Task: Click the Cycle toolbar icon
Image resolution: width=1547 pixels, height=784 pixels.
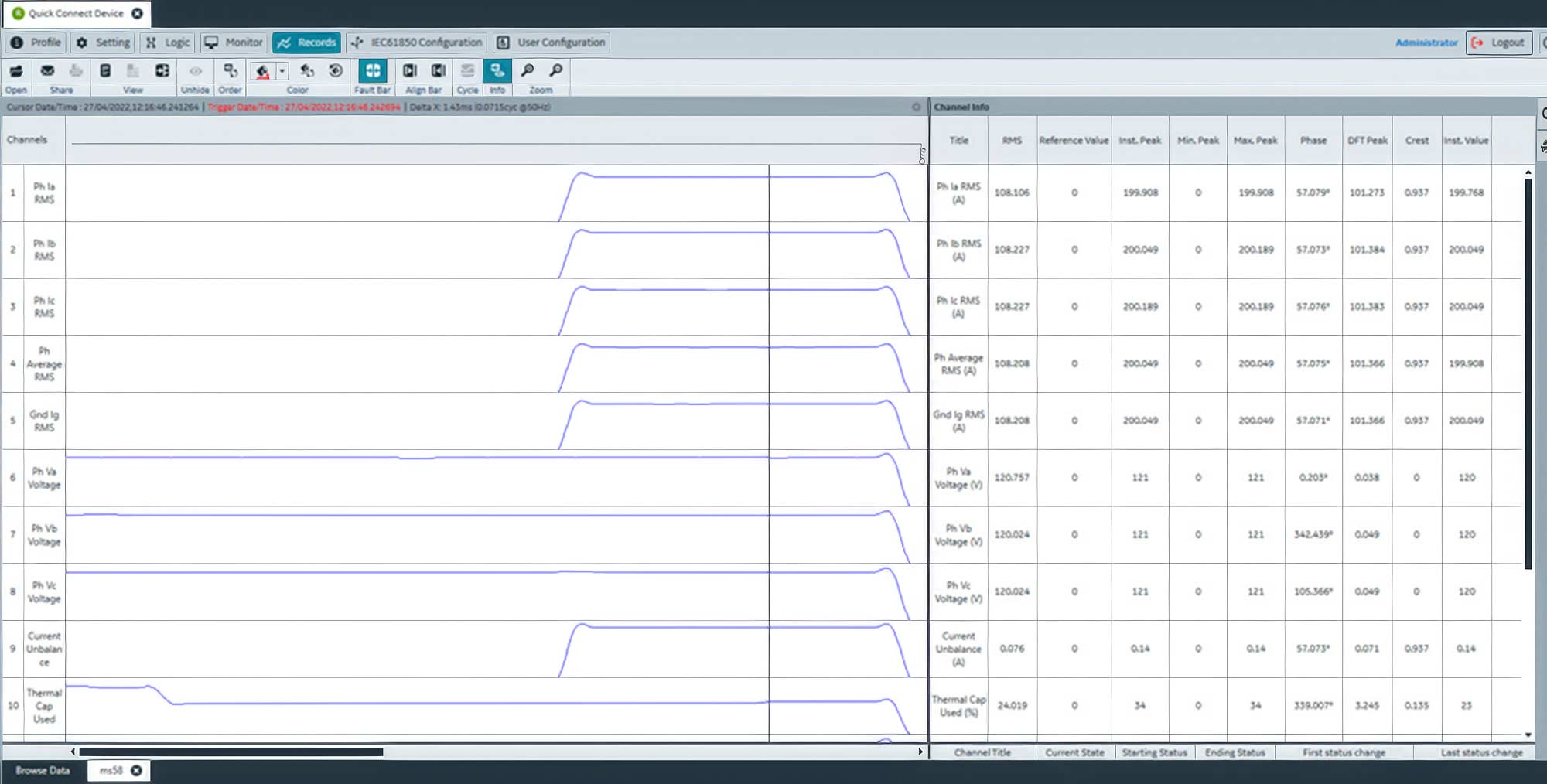Action: pos(467,71)
